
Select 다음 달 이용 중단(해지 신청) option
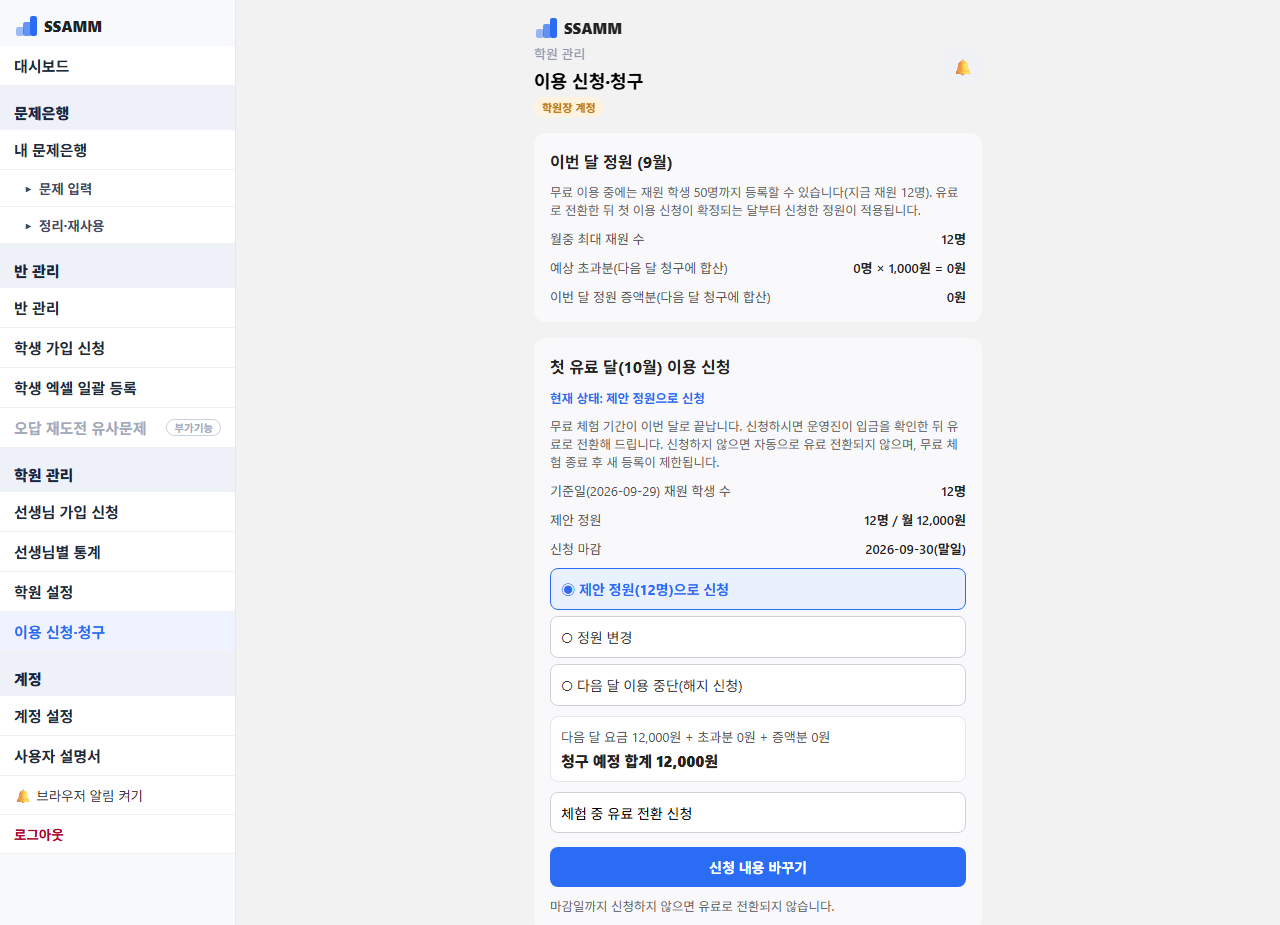click(x=758, y=685)
